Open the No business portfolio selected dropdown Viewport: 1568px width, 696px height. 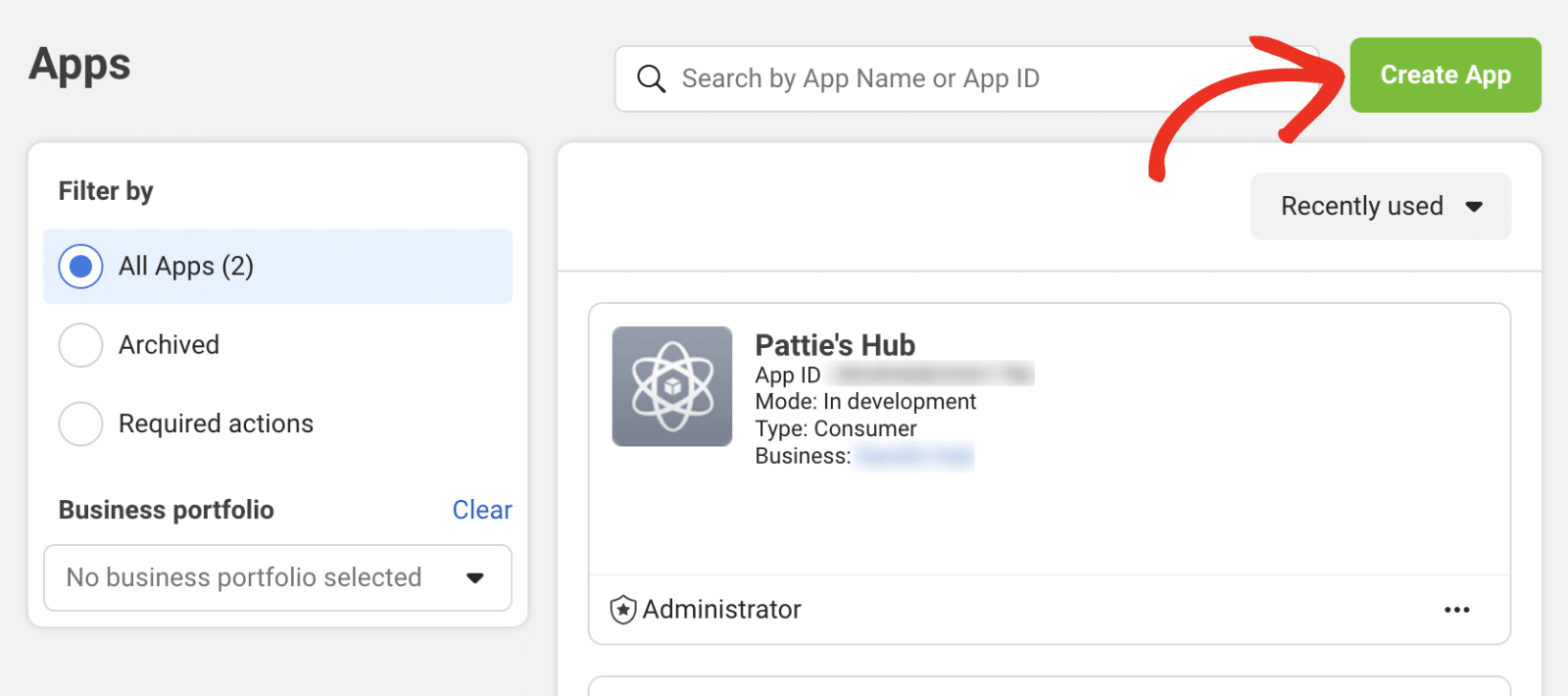[277, 577]
